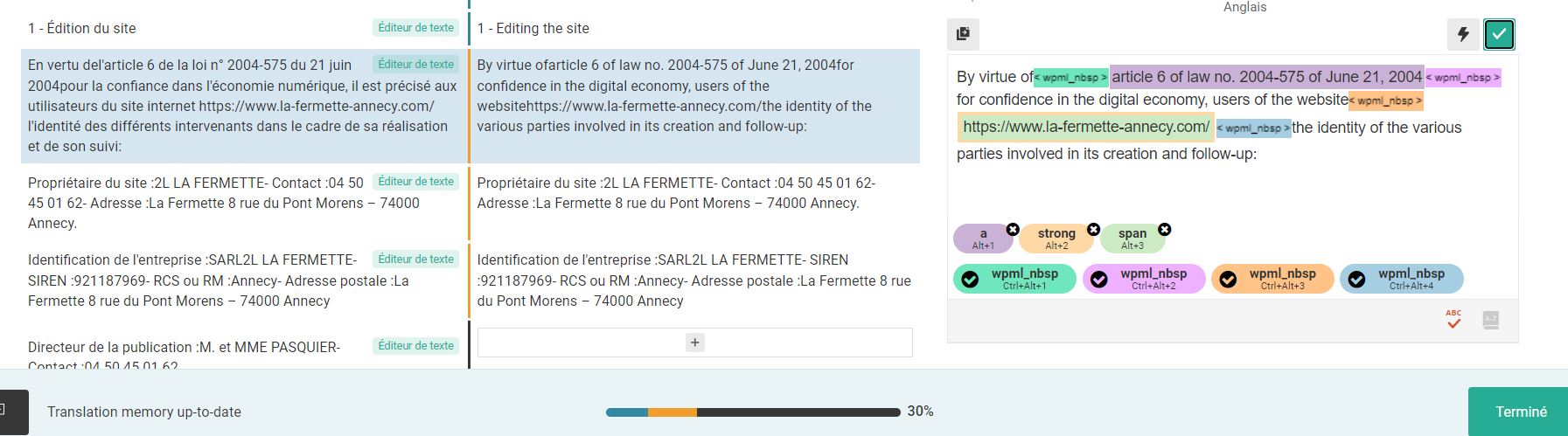Click the copy source text icon
The width and height of the screenshot is (1568, 436).
pyautogui.click(x=963, y=34)
